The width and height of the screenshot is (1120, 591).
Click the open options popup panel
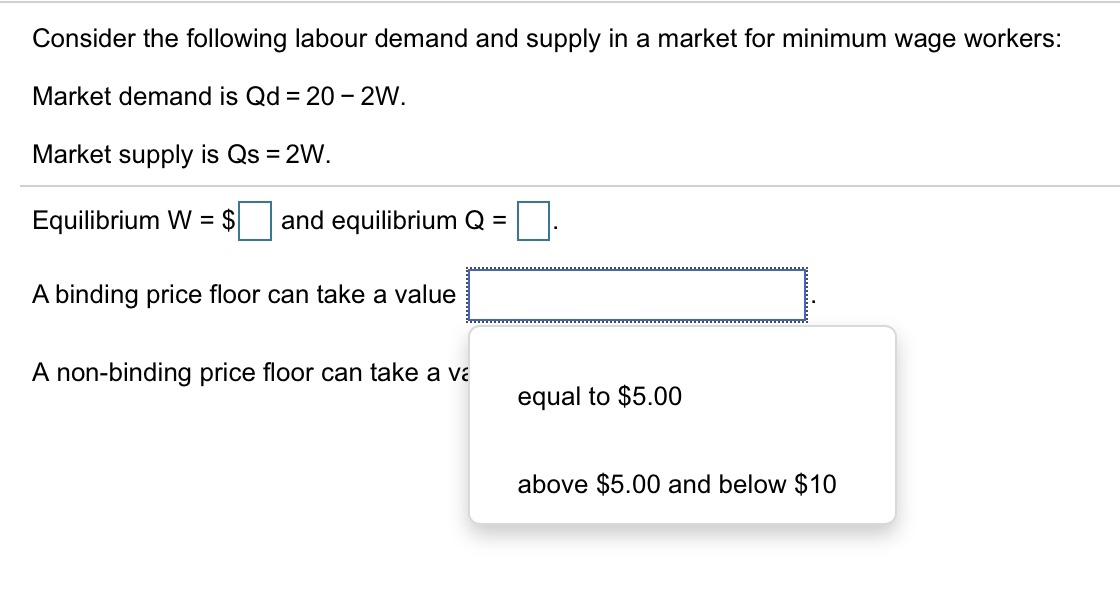pyautogui.click(x=683, y=430)
